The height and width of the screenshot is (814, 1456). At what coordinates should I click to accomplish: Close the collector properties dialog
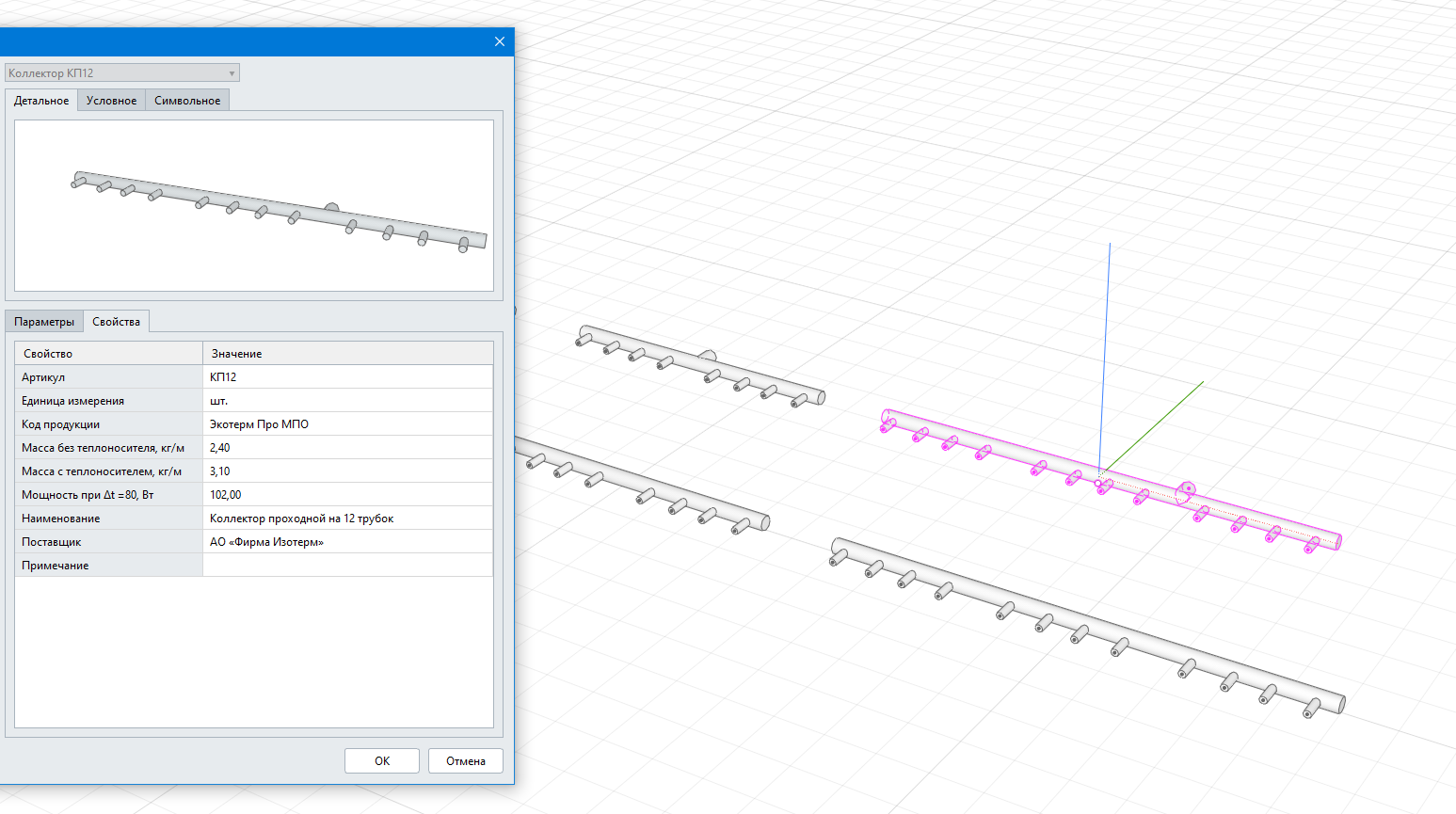click(x=499, y=41)
